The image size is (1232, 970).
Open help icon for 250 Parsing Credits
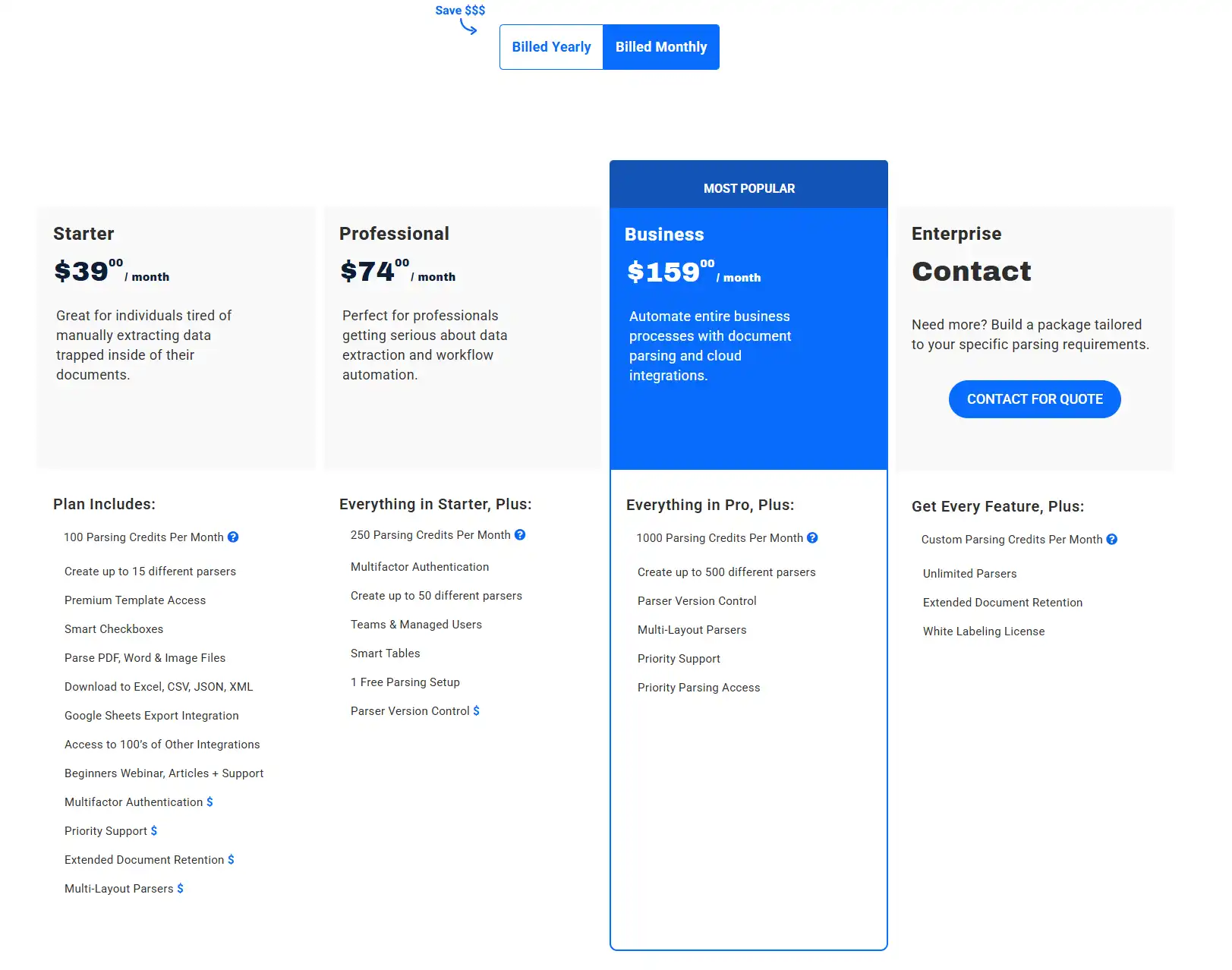[x=520, y=535]
